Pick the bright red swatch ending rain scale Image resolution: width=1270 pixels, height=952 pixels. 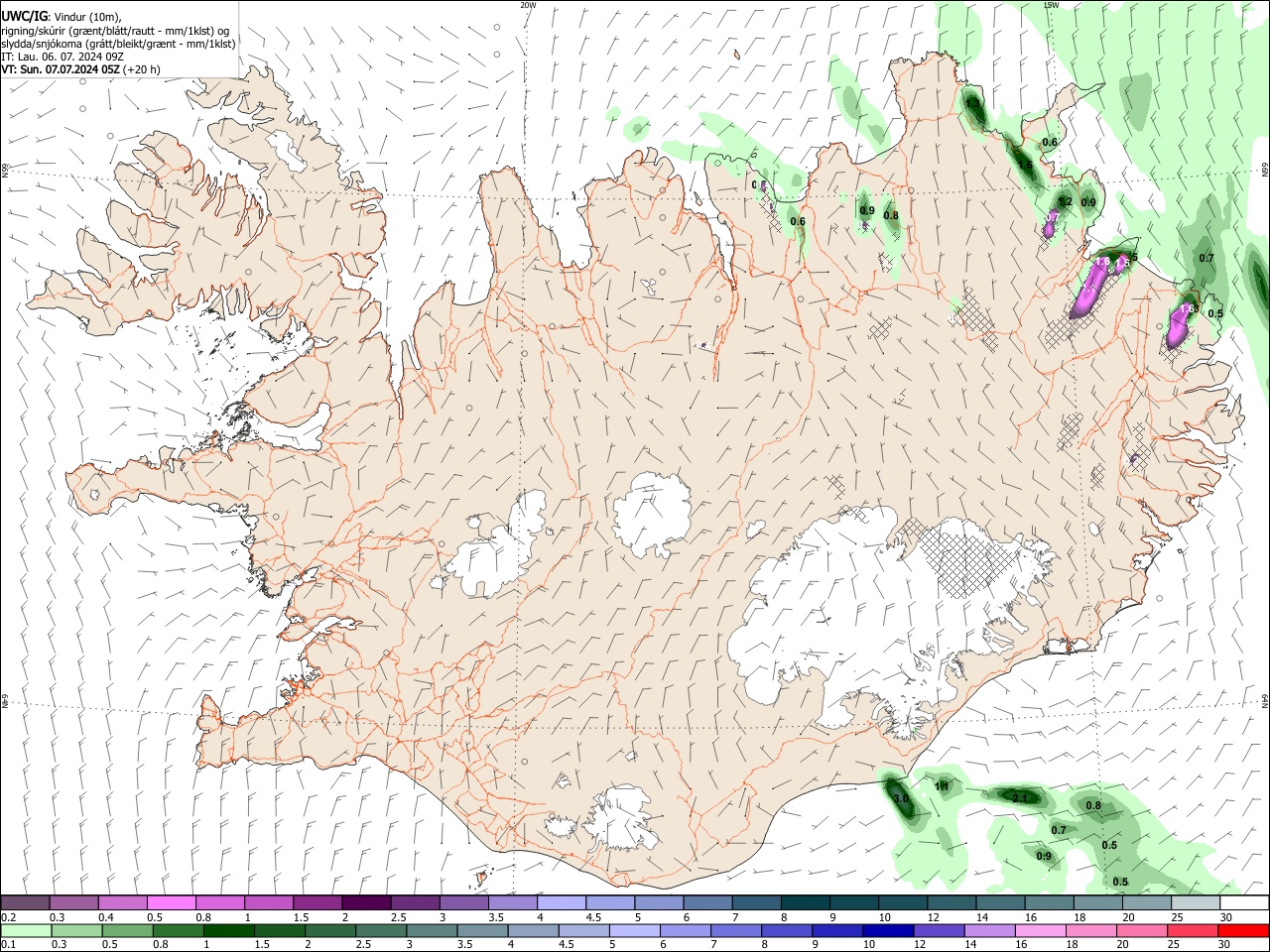click(x=1244, y=930)
